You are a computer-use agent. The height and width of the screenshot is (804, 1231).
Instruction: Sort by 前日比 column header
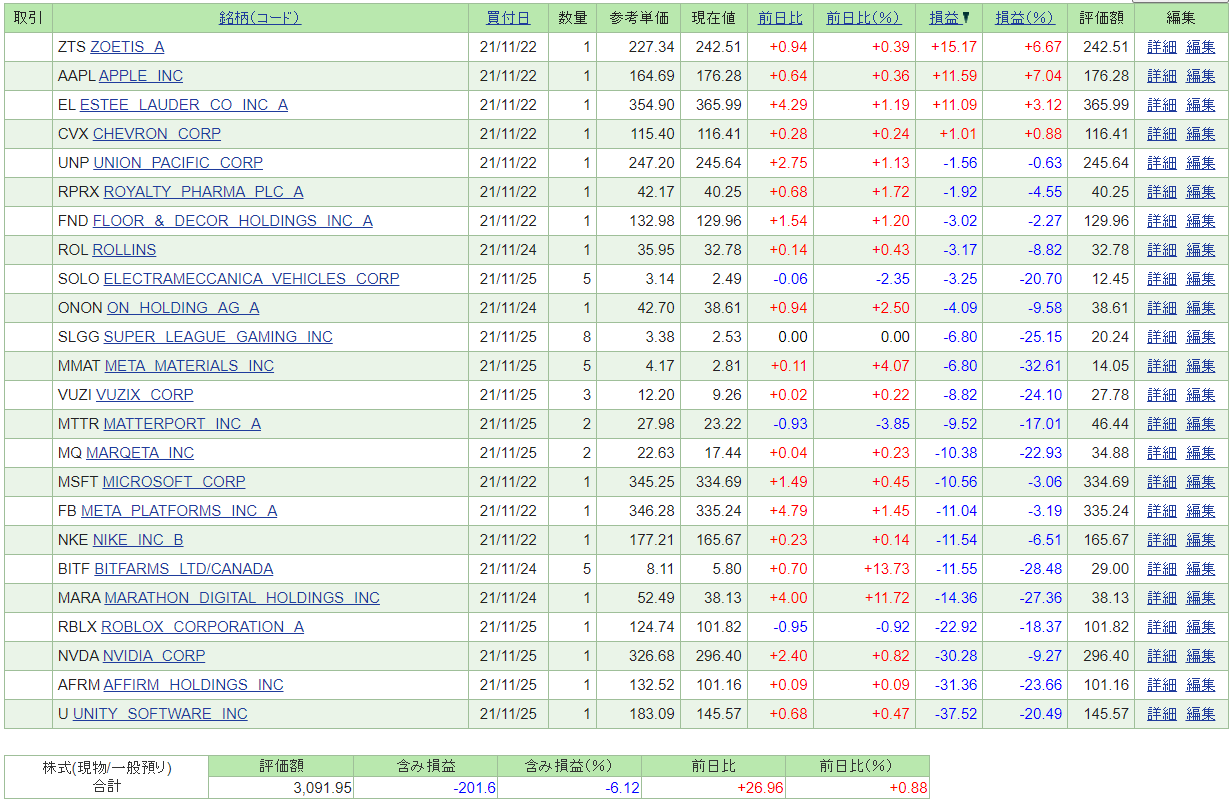[x=780, y=18]
